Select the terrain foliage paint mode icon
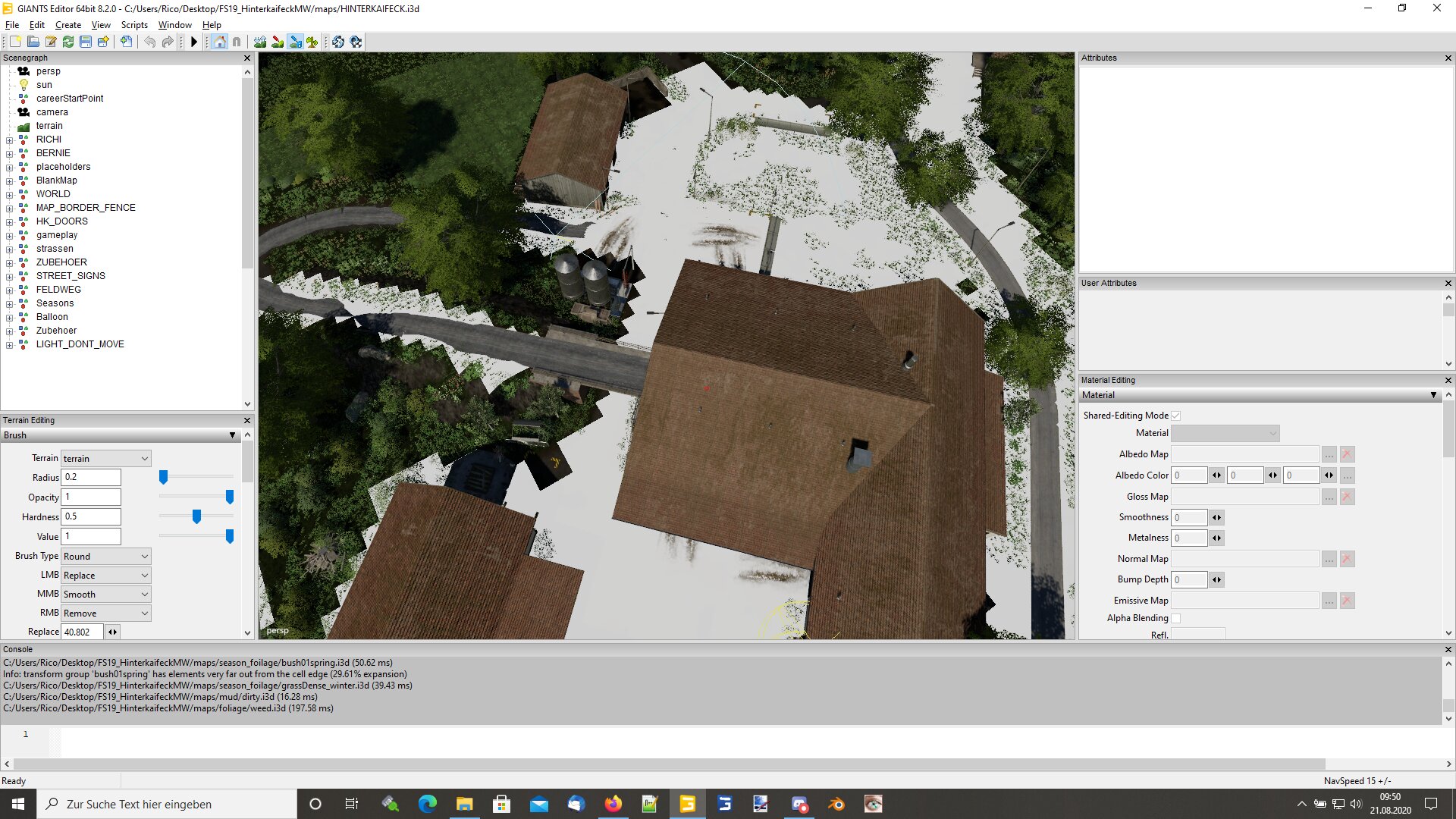1456x819 pixels. pos(312,42)
